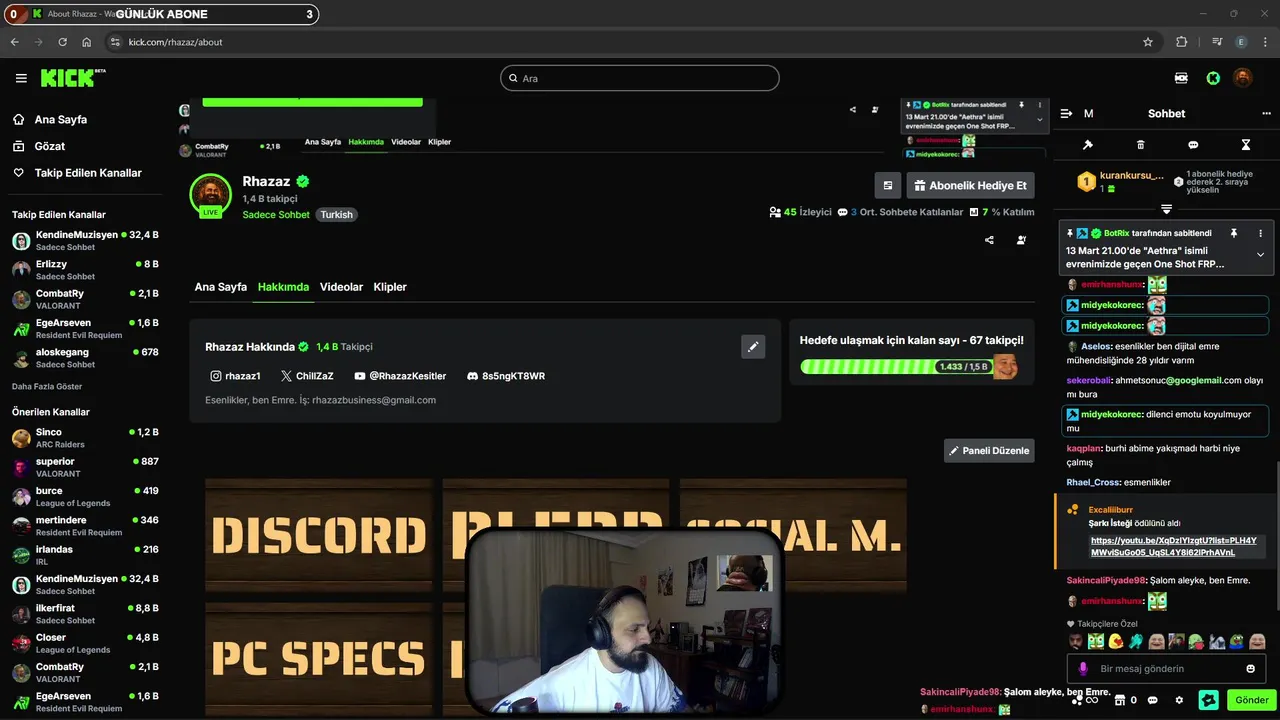Click Gönder to send message
The height and width of the screenshot is (720, 1280).
1251,700
